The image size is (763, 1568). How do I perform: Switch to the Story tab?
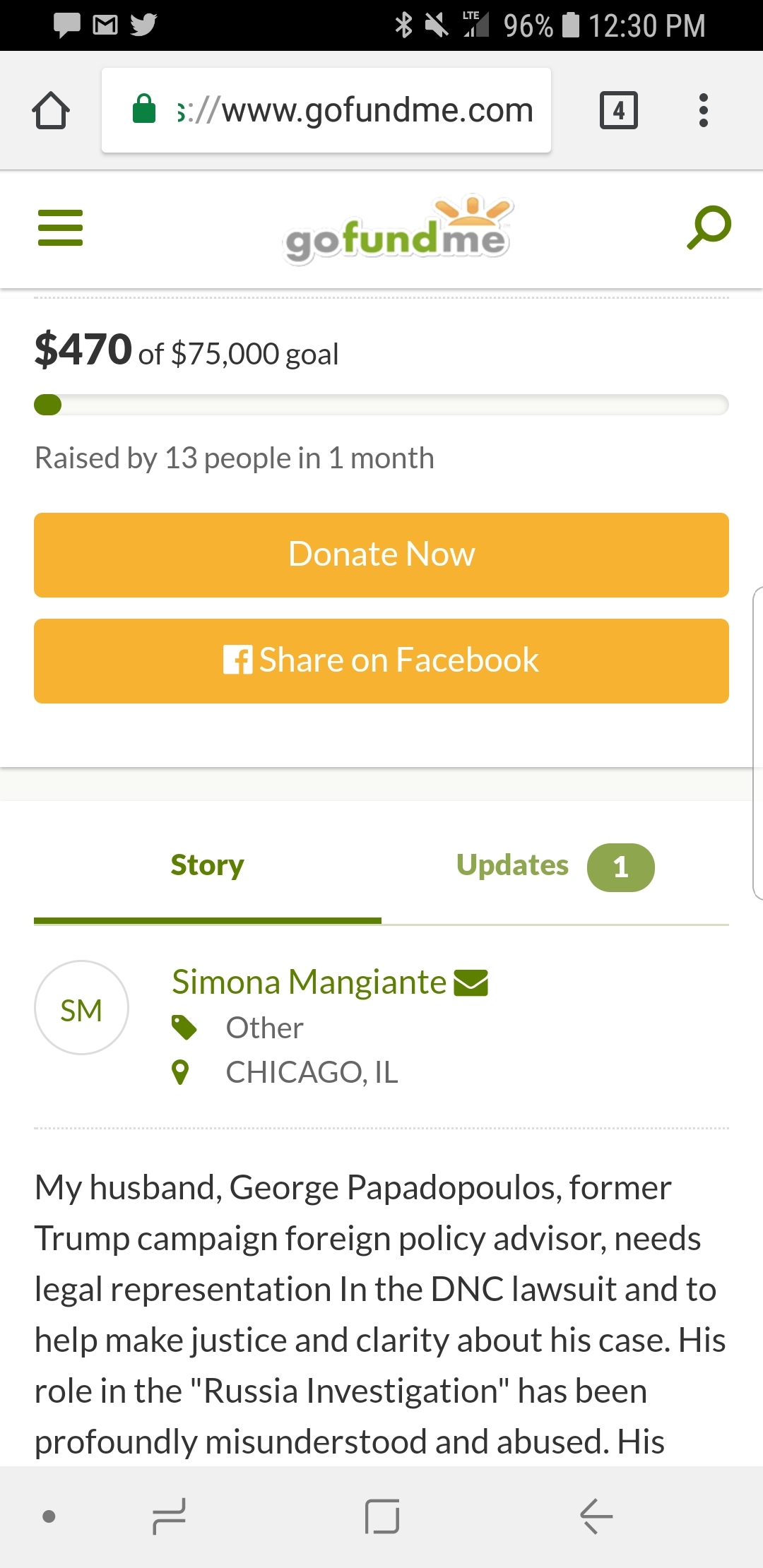[x=207, y=866]
